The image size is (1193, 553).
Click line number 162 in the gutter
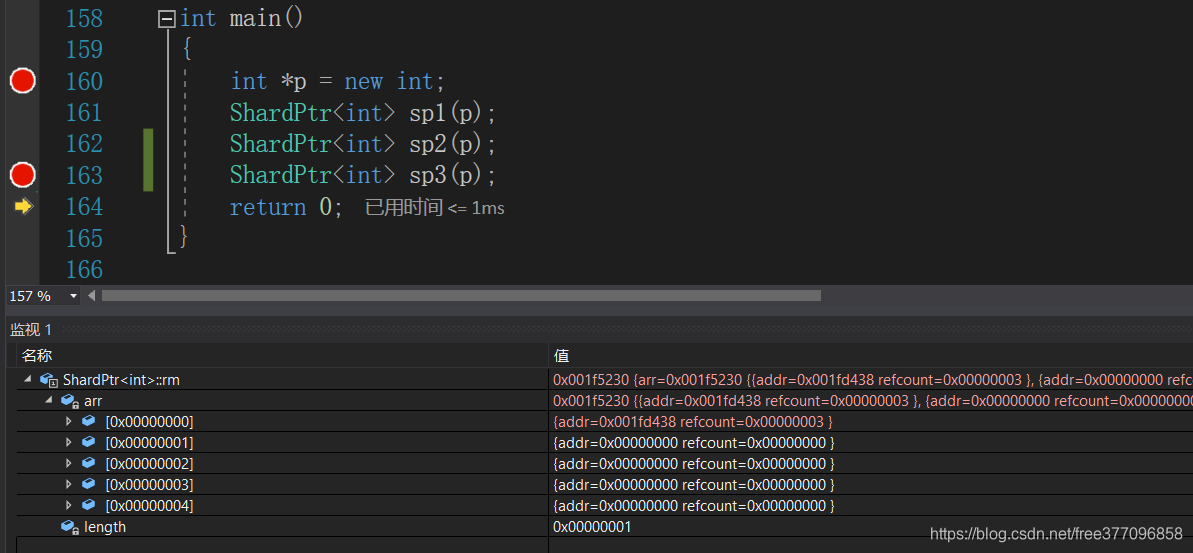tap(84, 144)
